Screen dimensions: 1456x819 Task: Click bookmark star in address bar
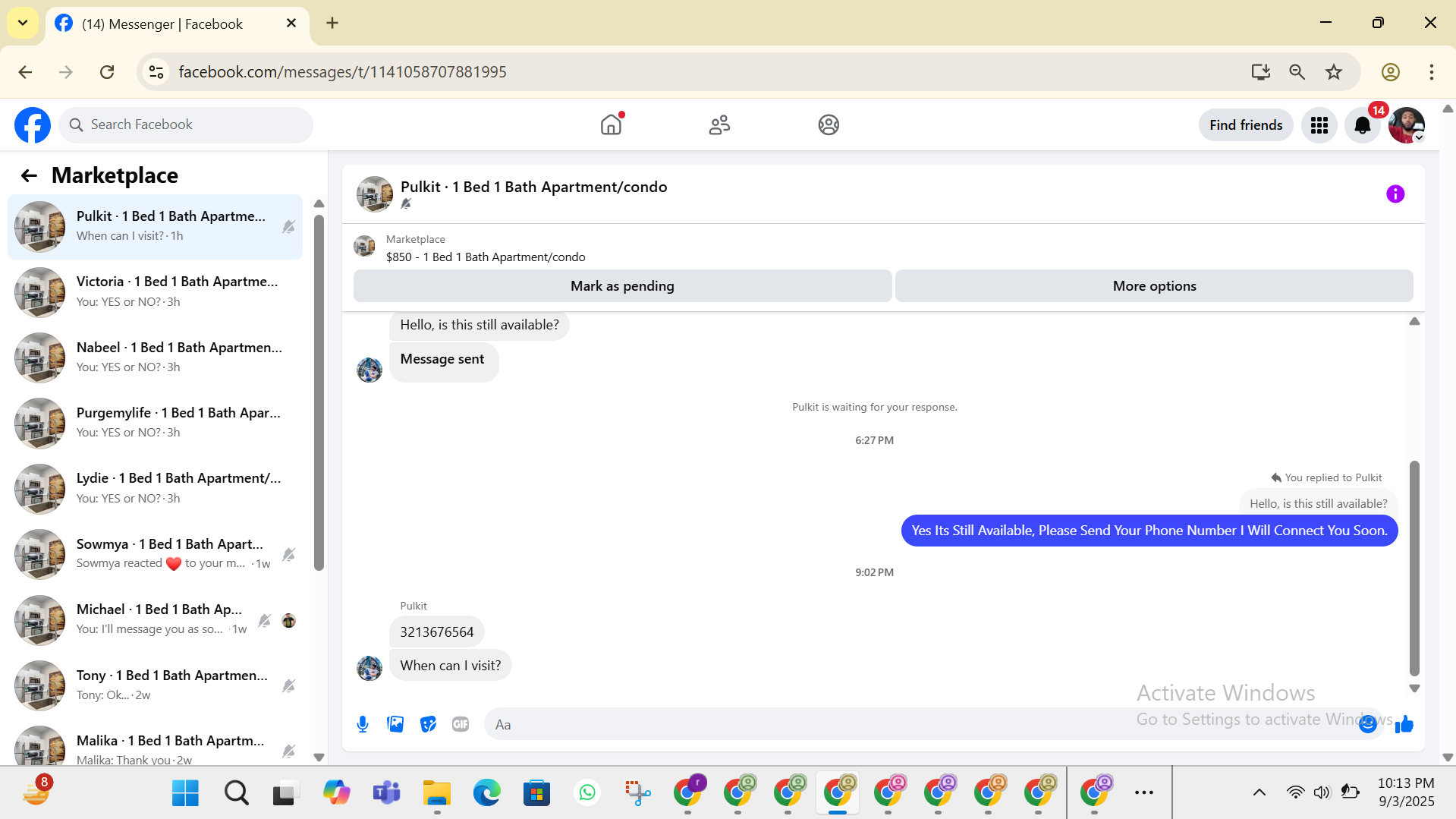point(1334,72)
